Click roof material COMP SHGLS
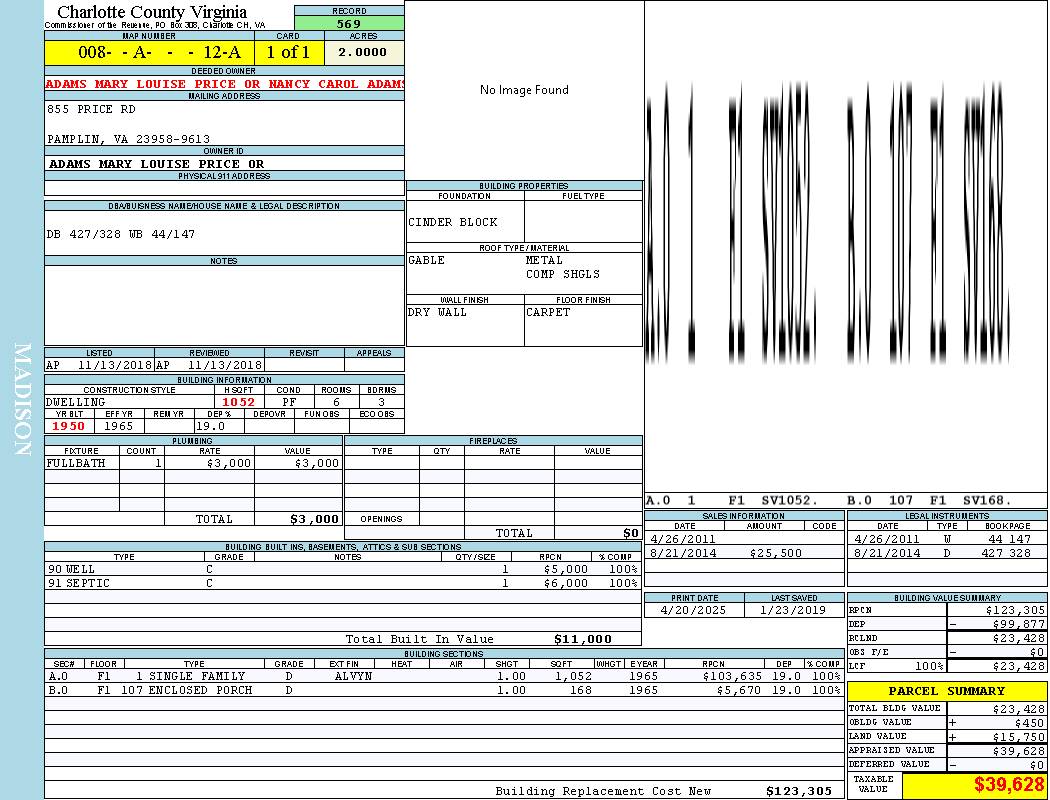Image resolution: width=1050 pixels, height=800 pixels. (562, 274)
